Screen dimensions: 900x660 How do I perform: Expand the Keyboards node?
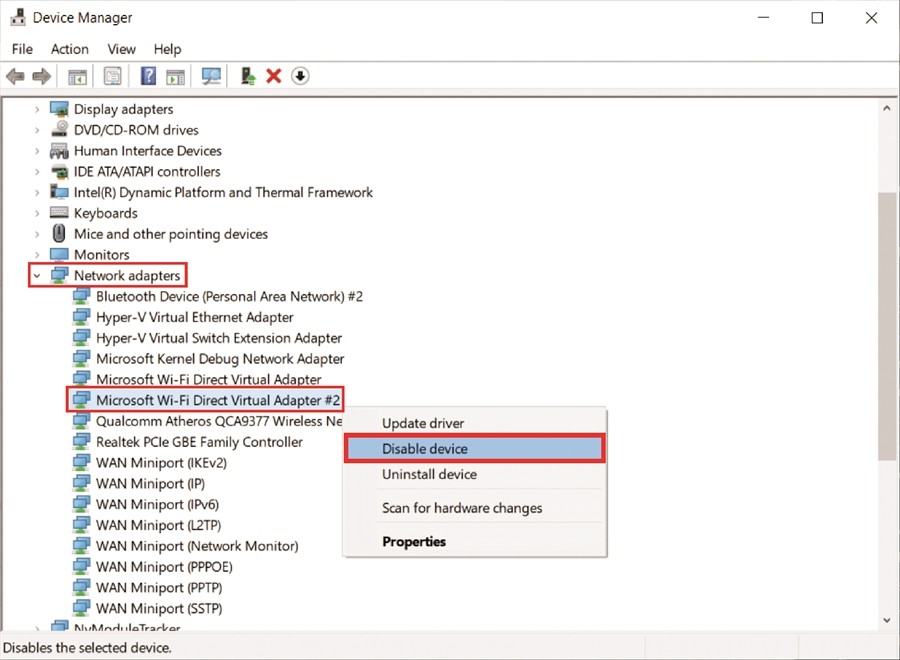[x=37, y=213]
